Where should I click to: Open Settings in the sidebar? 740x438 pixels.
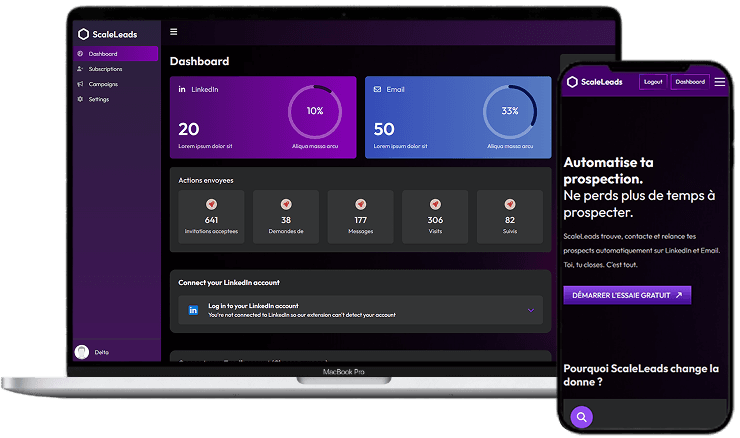point(99,99)
